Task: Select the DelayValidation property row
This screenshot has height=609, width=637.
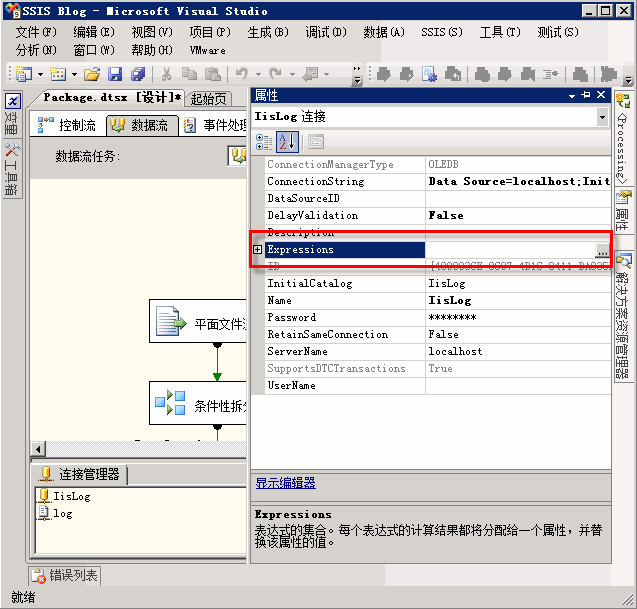Action: tap(438, 215)
